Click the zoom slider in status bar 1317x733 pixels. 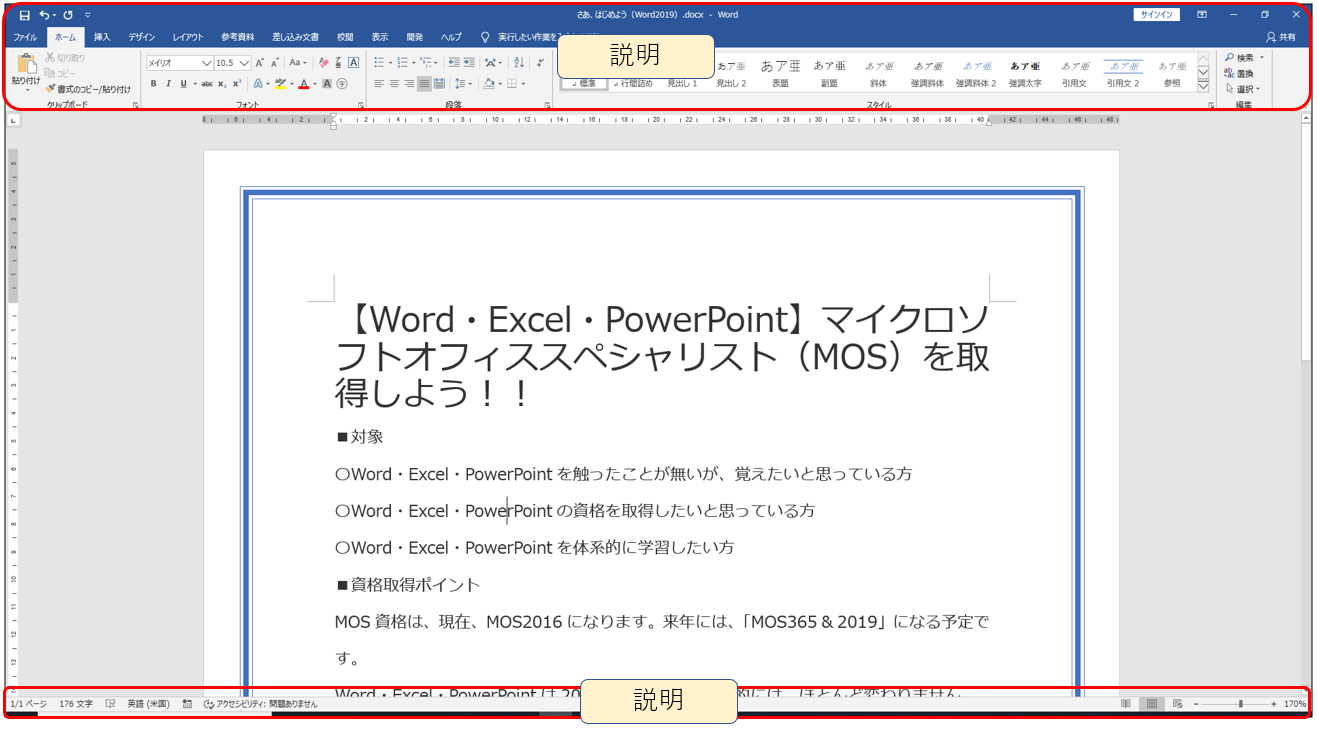coord(1236,704)
